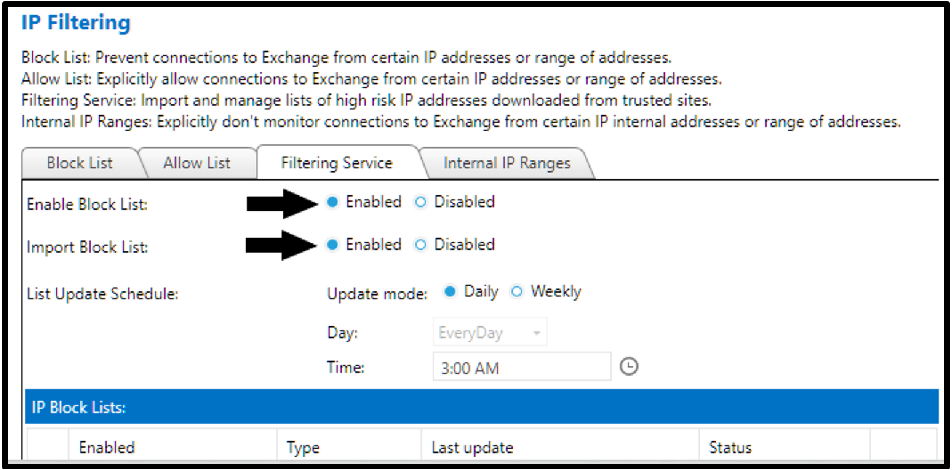Click the blank column header before Enabled
The image size is (952, 470).
point(47,448)
